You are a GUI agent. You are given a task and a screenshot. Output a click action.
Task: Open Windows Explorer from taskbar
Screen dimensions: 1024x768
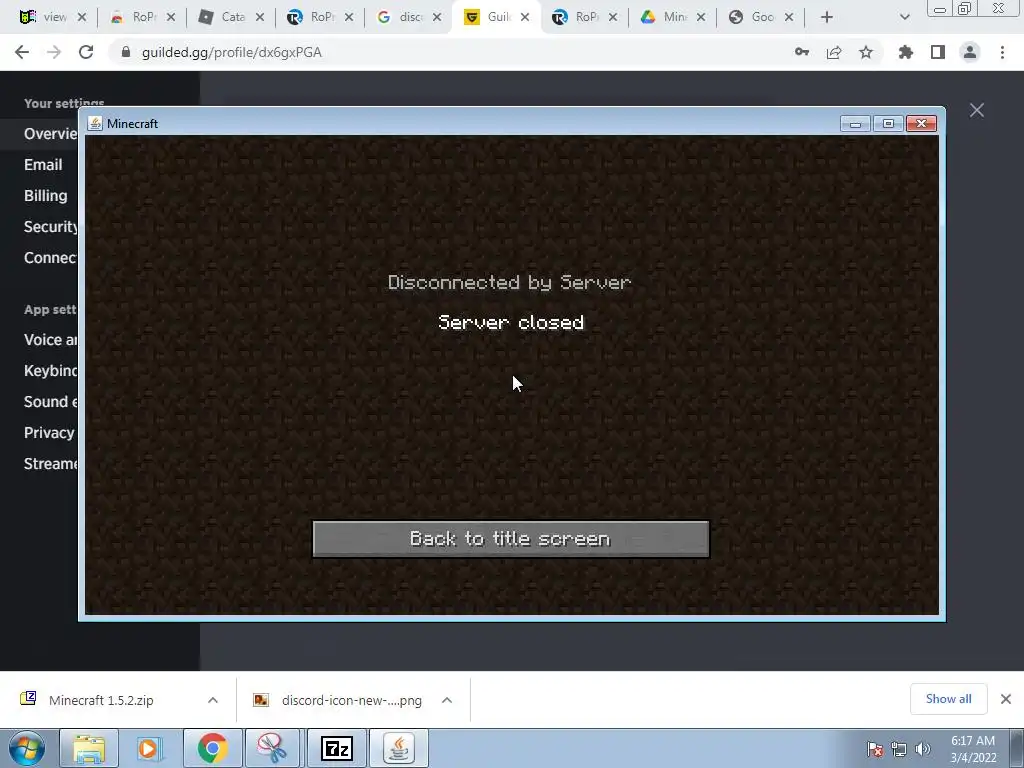(89, 748)
